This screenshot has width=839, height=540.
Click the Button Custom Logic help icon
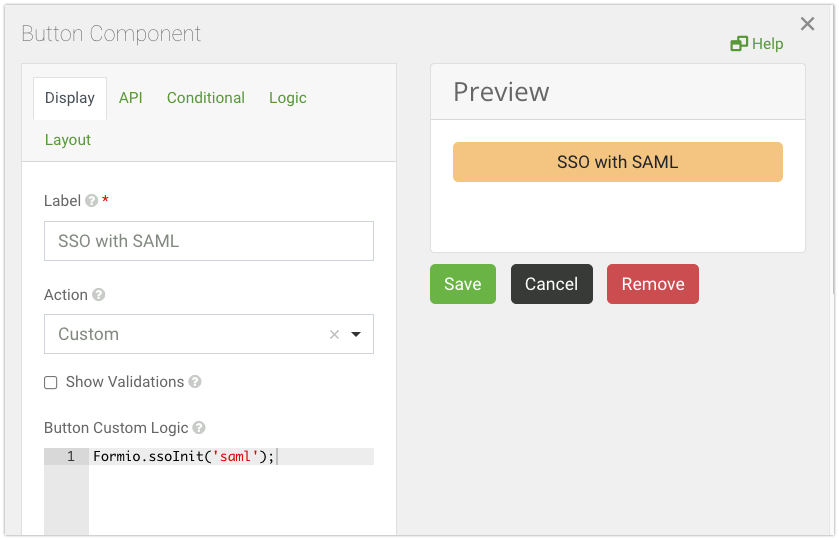(x=199, y=428)
